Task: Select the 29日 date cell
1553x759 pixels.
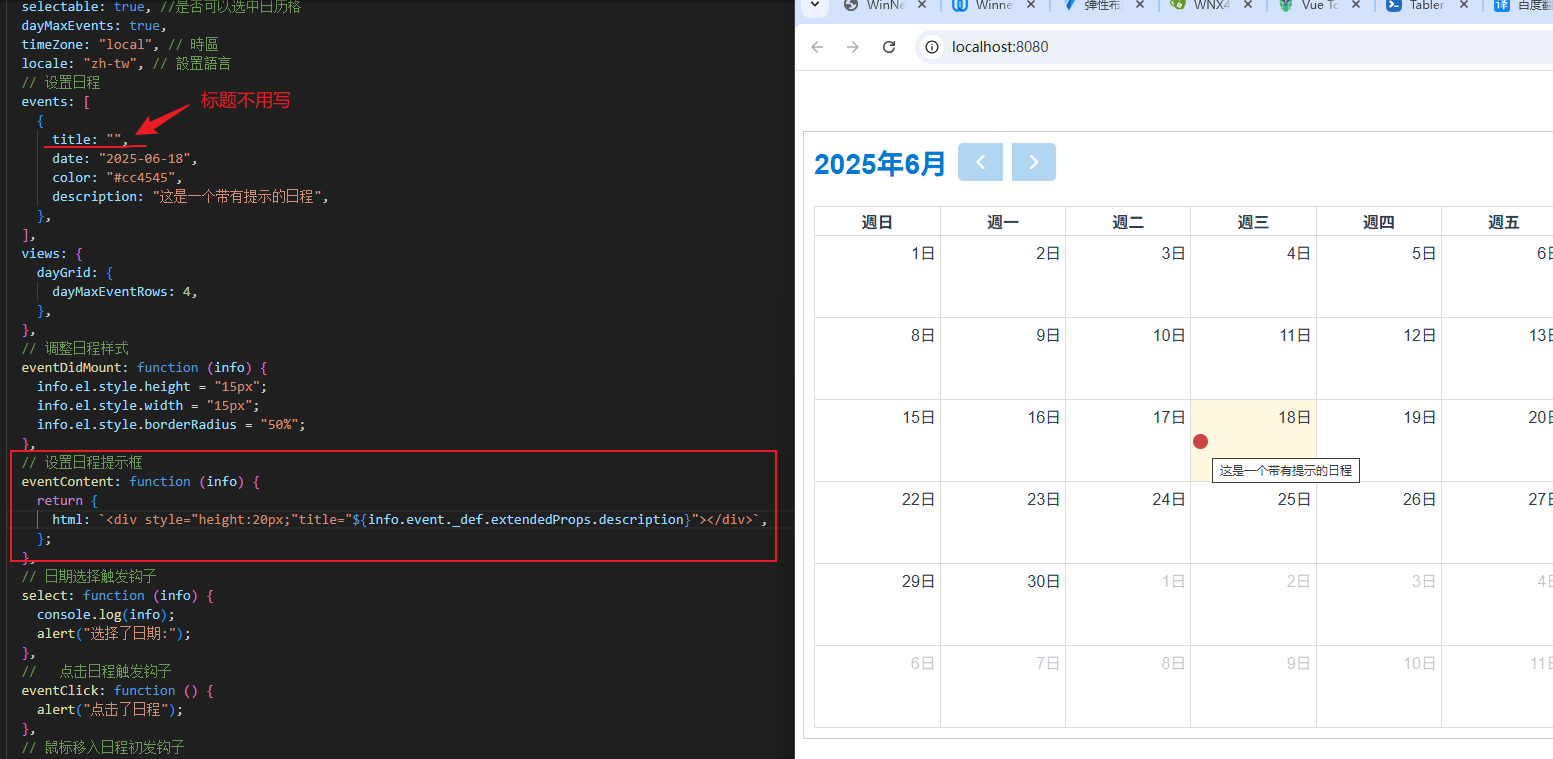Action: click(x=877, y=604)
